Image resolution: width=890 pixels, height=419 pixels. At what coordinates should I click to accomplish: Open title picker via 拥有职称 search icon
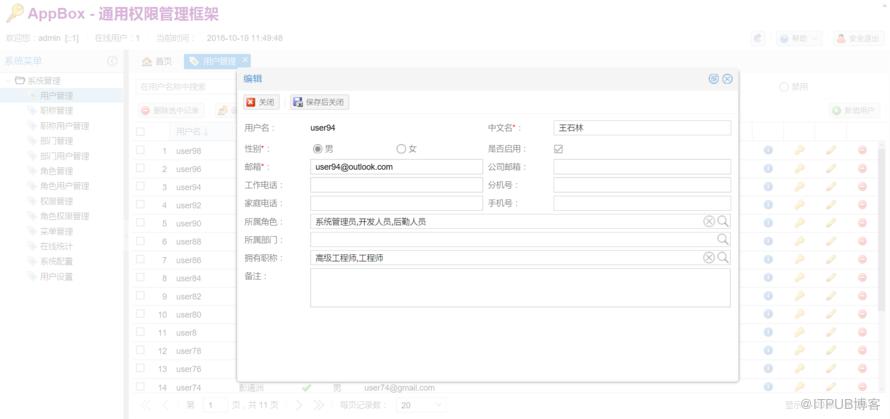click(723, 258)
